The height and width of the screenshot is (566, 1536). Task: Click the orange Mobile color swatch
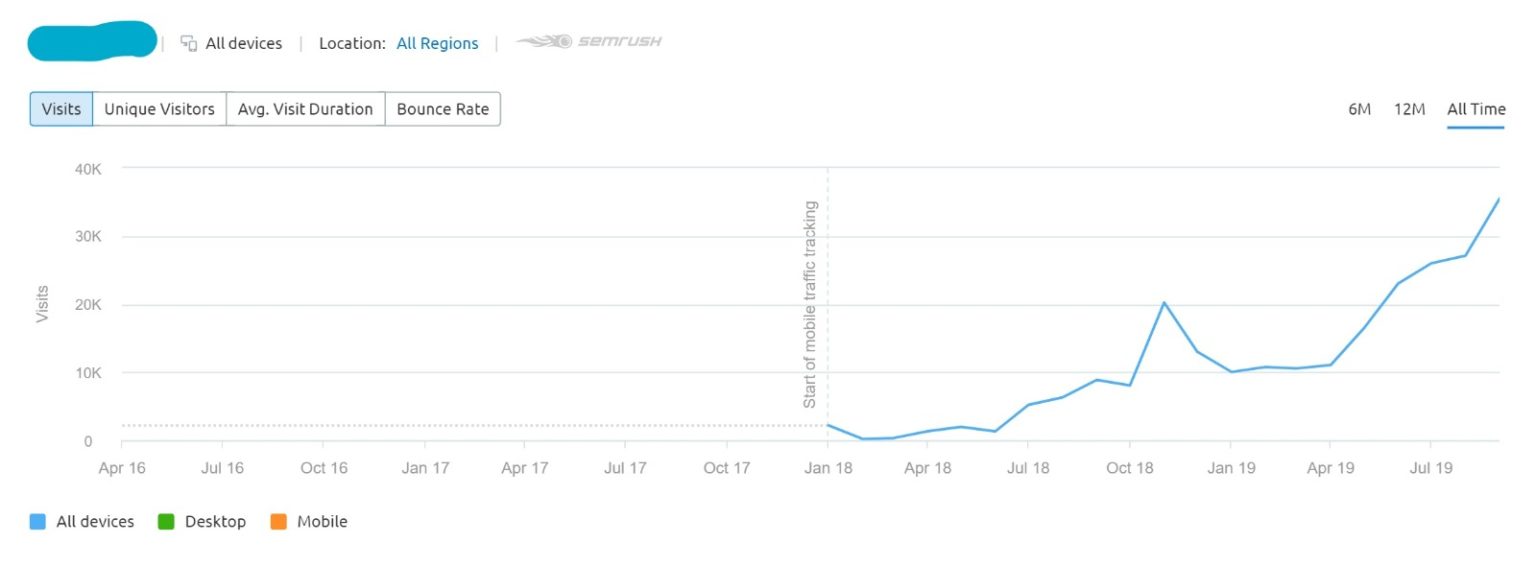[x=278, y=521]
